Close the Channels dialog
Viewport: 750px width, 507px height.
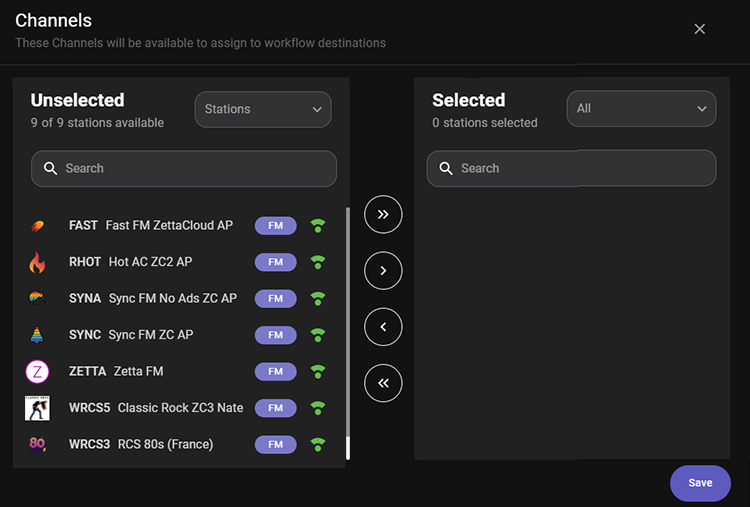[700, 29]
